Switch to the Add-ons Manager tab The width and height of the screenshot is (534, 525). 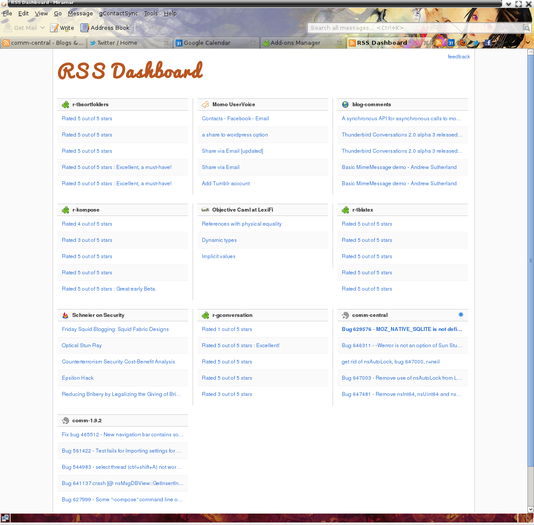(x=295, y=43)
